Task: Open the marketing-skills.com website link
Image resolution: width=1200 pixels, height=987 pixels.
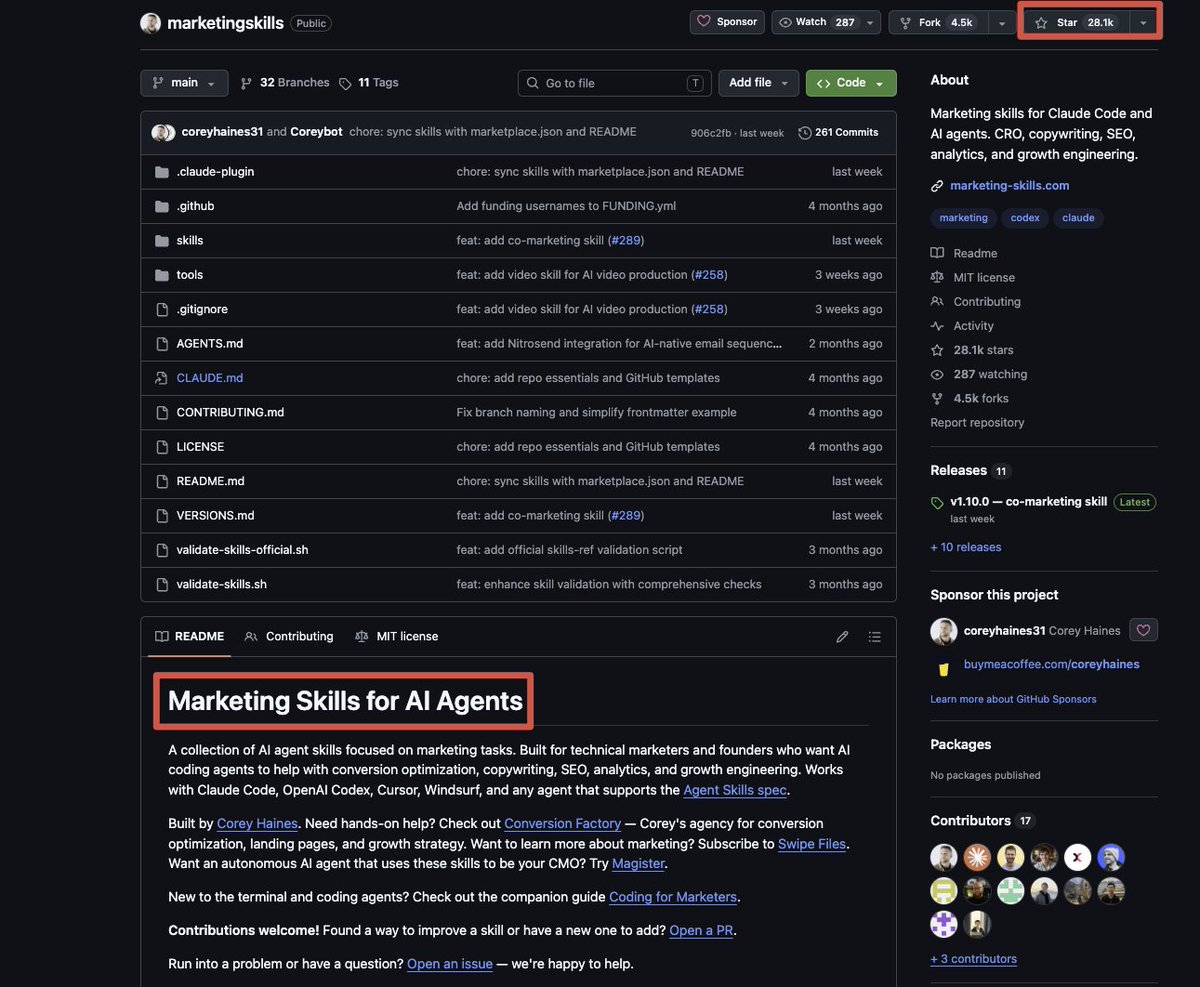Action: pos(1009,186)
